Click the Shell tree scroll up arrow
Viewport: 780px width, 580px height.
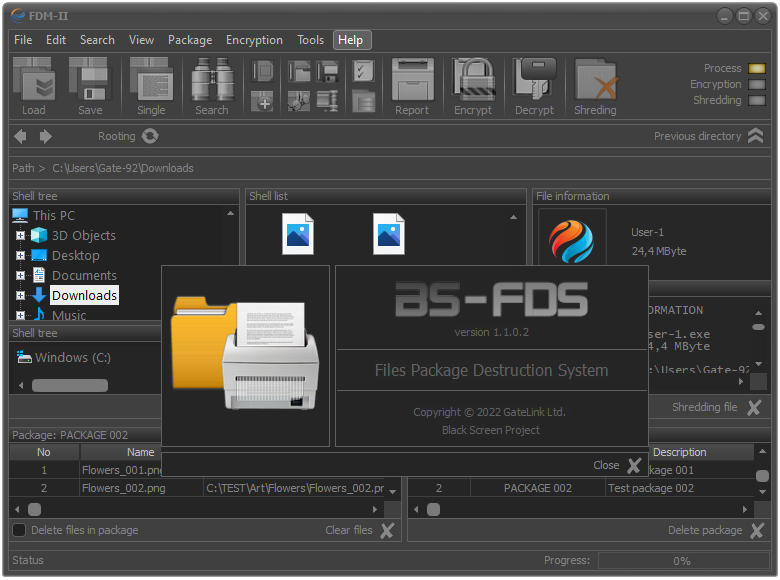[230, 213]
